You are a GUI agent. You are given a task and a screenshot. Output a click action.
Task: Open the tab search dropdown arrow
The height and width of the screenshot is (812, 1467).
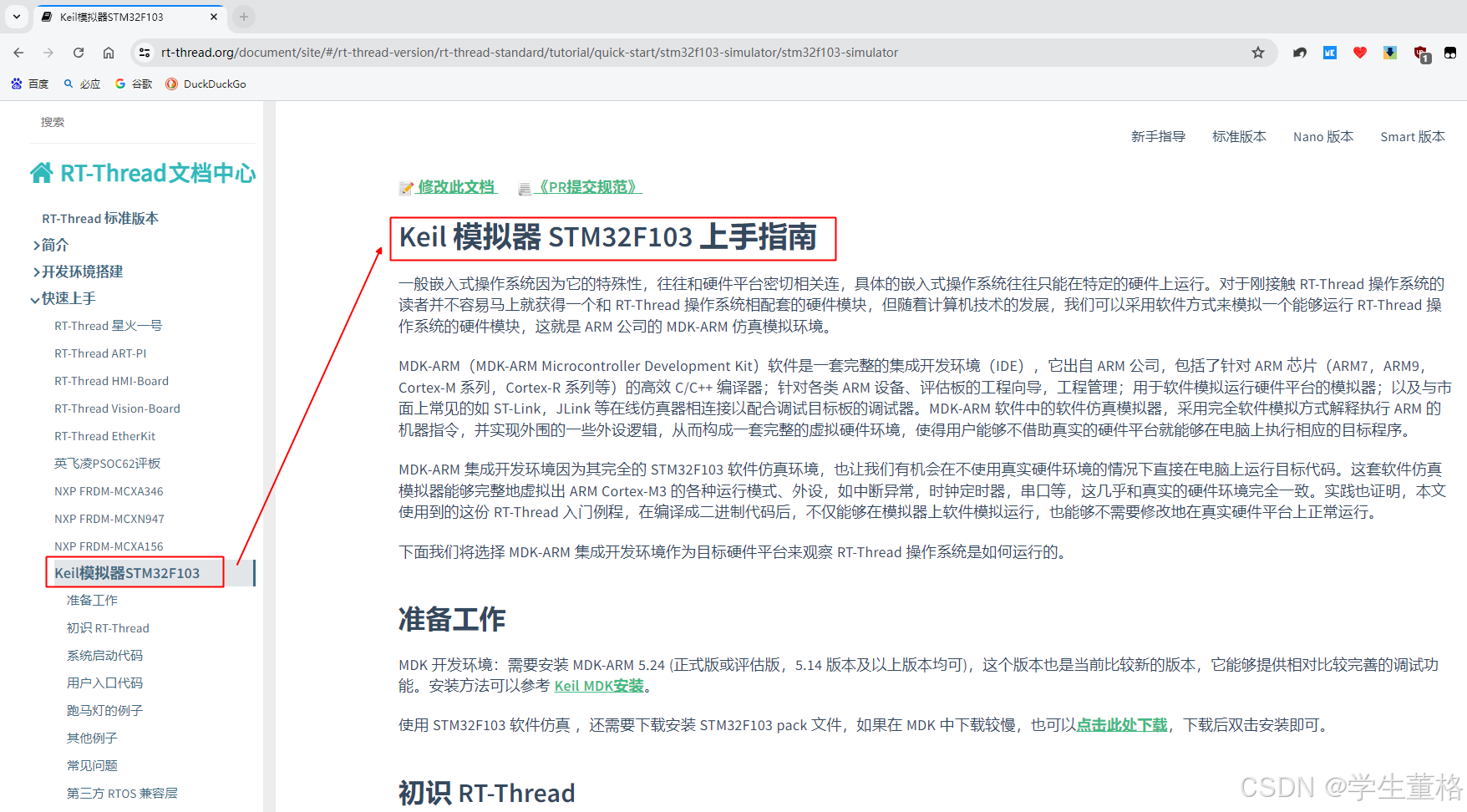(x=16, y=17)
